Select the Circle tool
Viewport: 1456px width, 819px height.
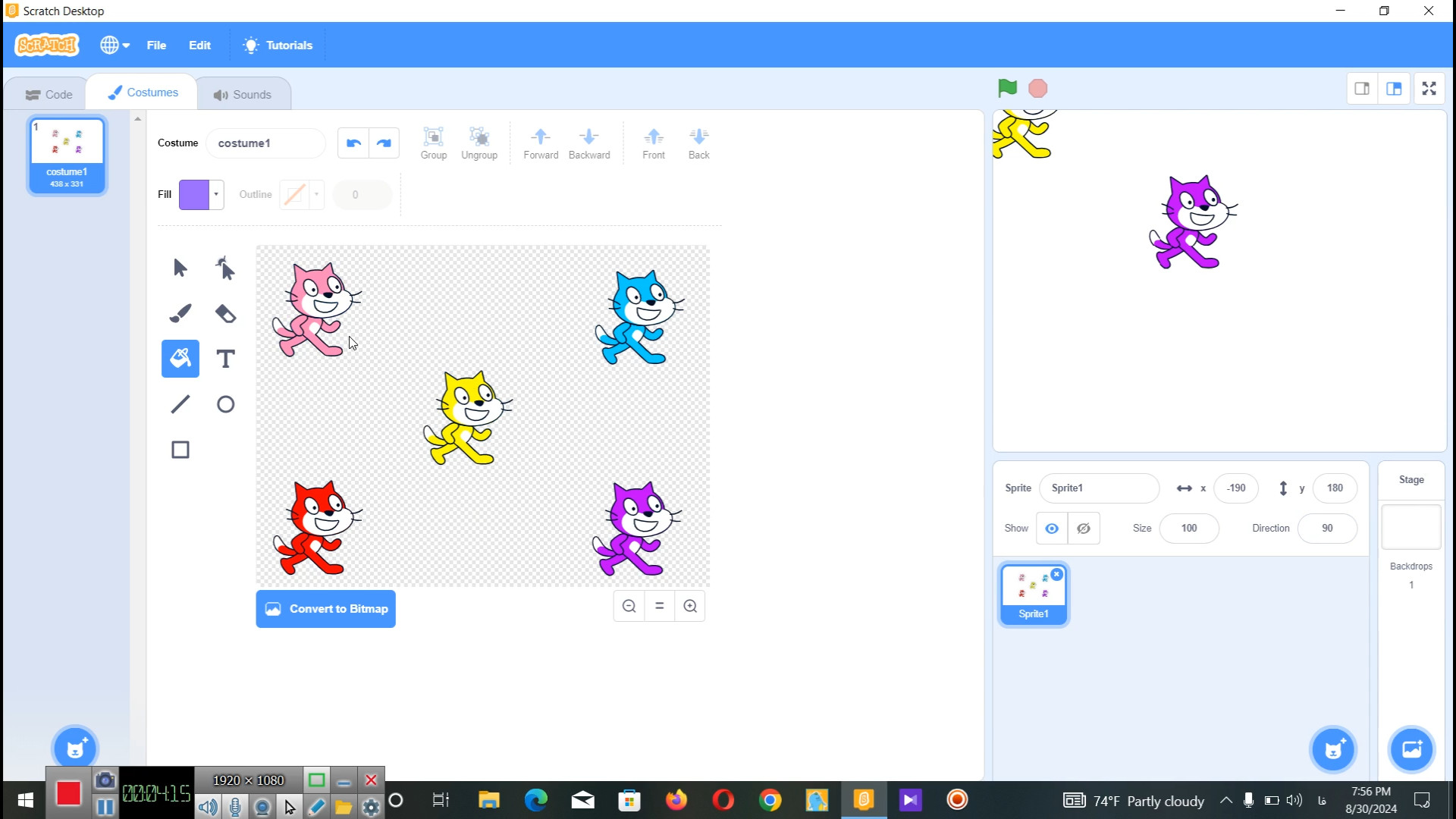click(225, 404)
